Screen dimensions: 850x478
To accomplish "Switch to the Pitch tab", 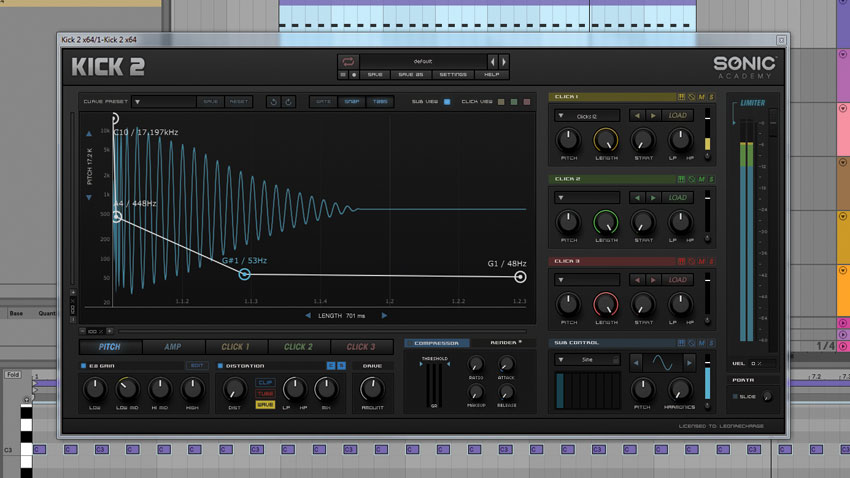I will 110,347.
